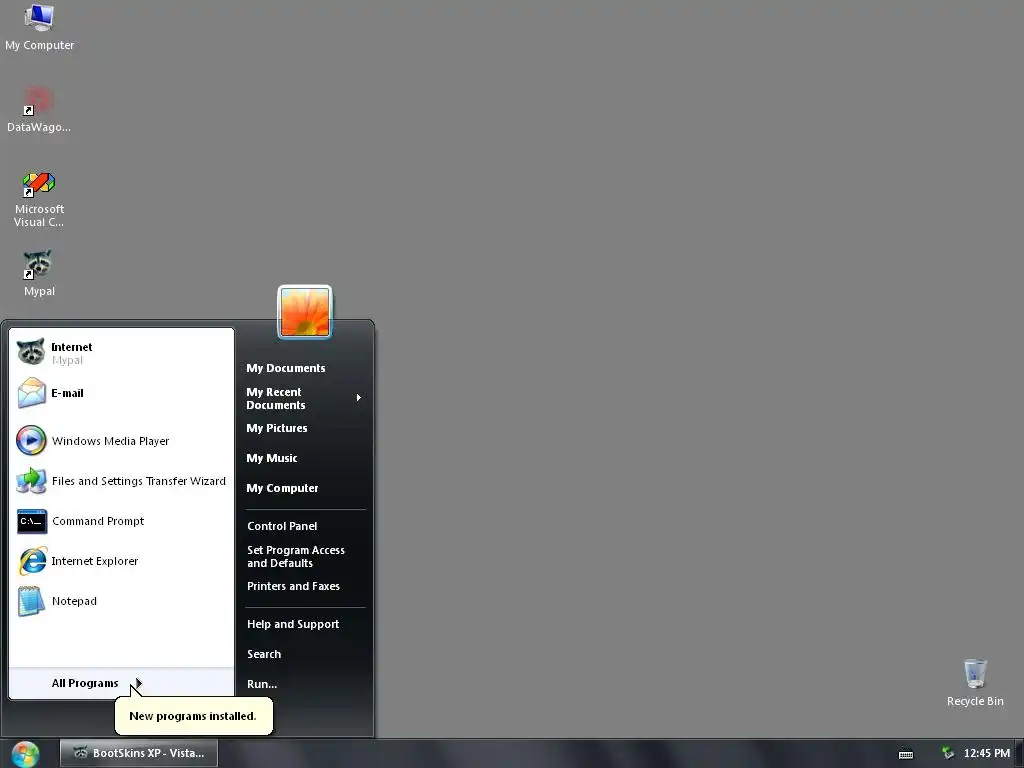Open the Run... dialog
The image size is (1024, 768).
(262, 684)
